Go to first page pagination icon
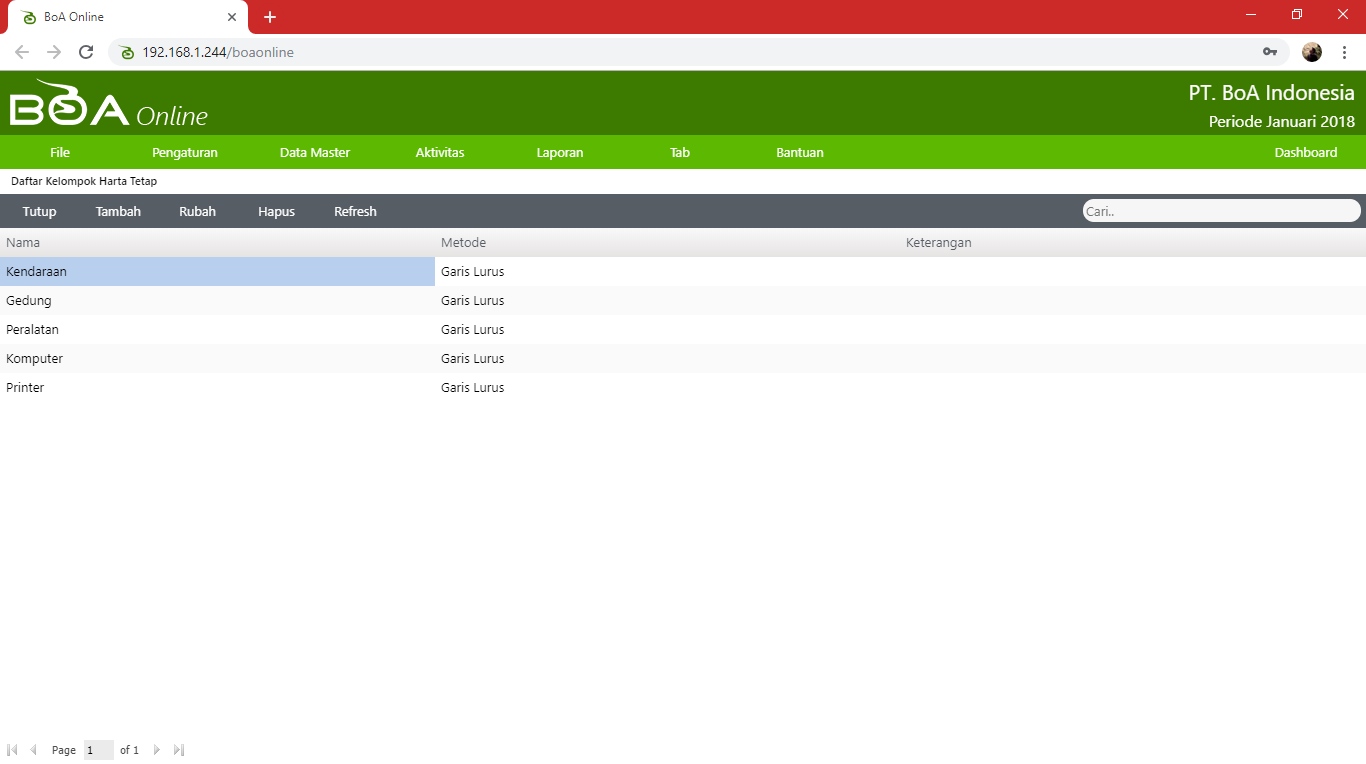The image size is (1366, 764). tap(12, 750)
